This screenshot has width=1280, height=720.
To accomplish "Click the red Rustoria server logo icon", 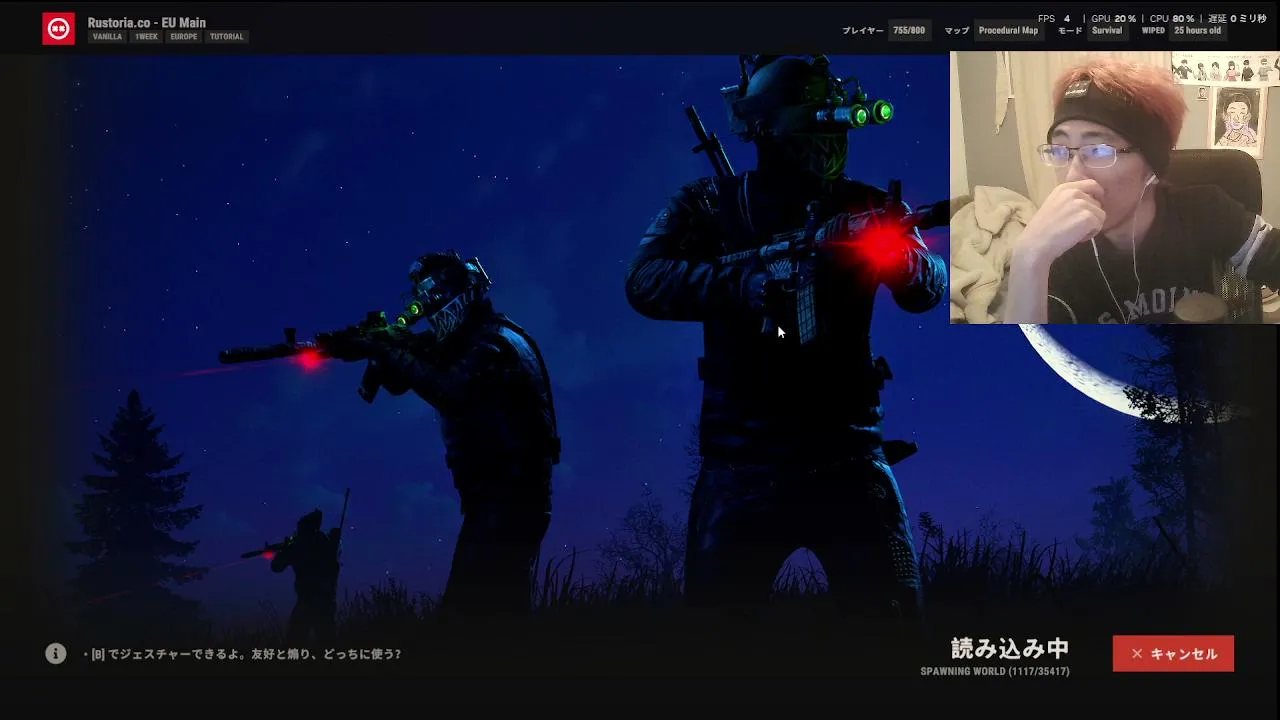I will pyautogui.click(x=59, y=29).
